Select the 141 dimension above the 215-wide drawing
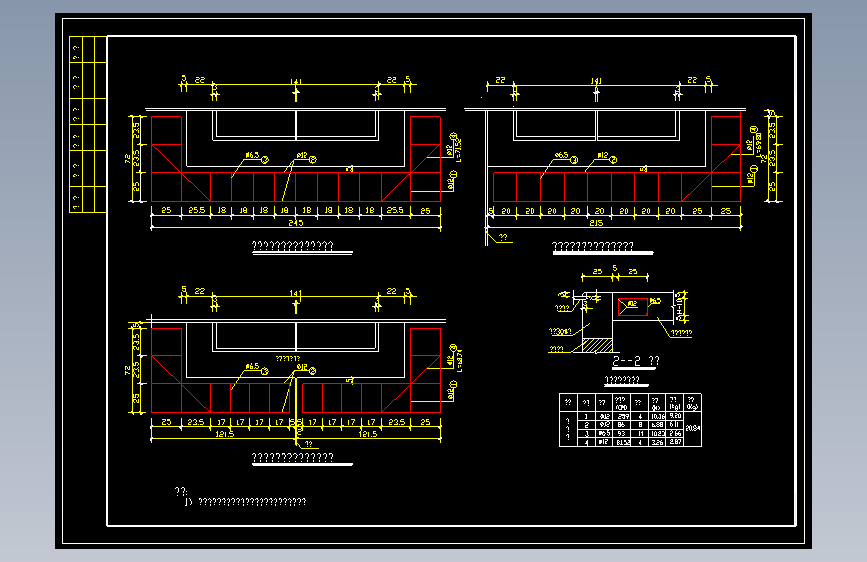 [x=596, y=81]
